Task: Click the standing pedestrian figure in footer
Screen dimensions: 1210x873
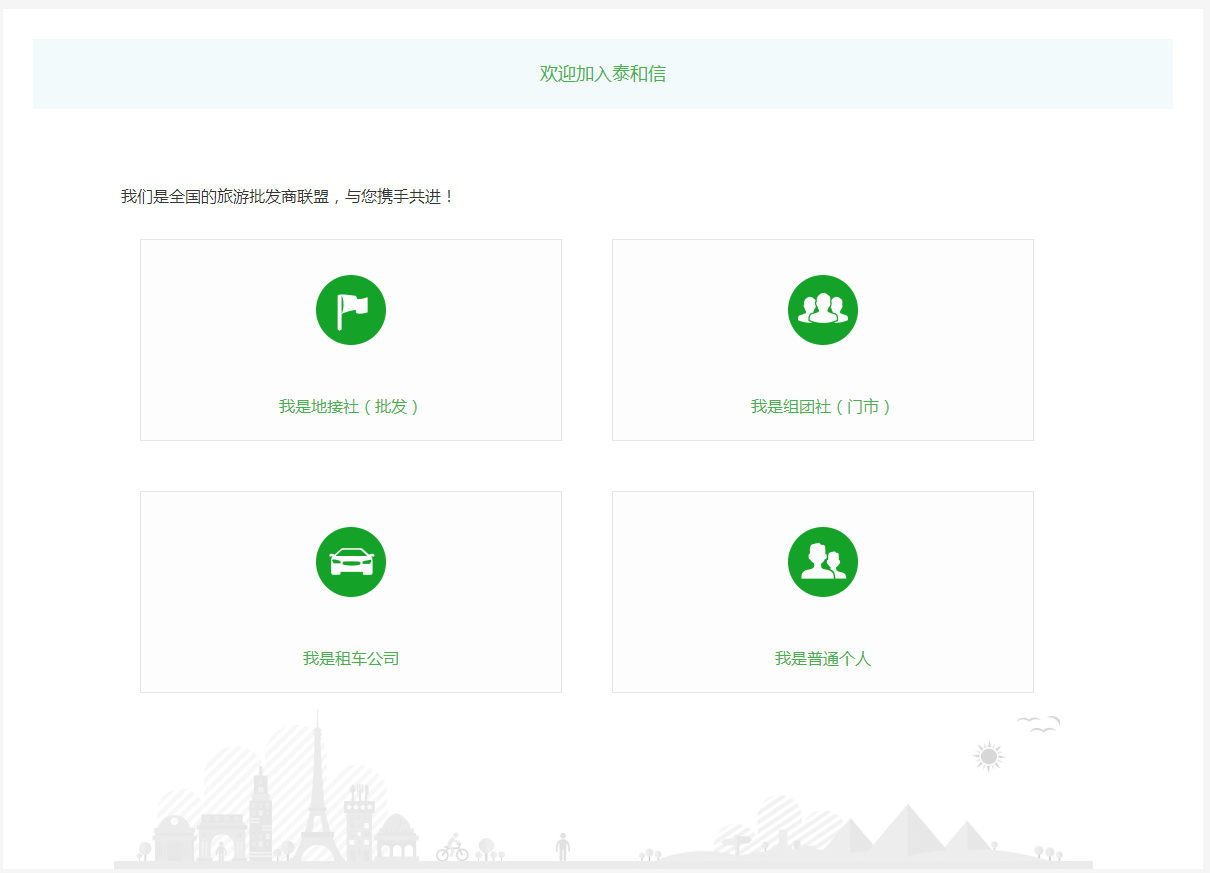Action: [x=563, y=846]
